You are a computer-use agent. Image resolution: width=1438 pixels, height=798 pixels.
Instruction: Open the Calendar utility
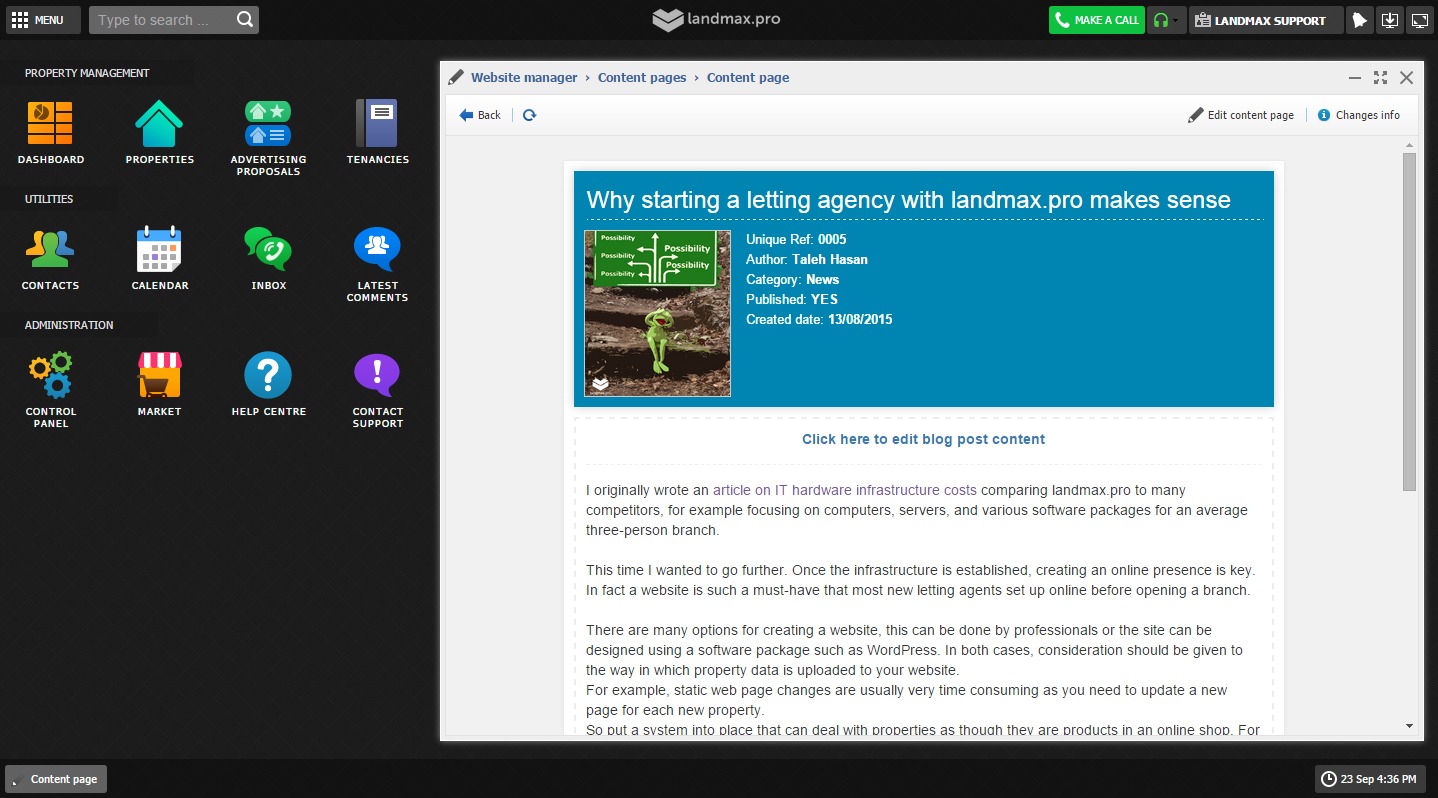click(x=159, y=250)
